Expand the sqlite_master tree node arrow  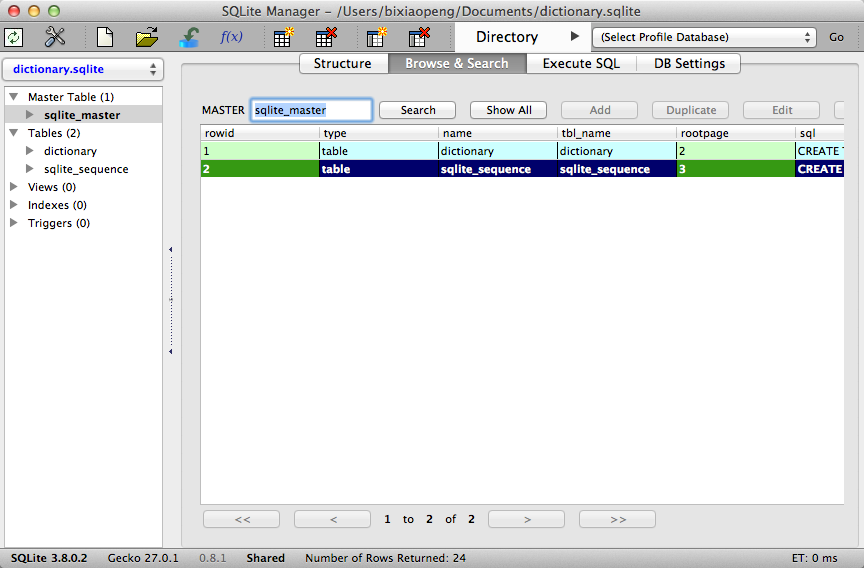click(x=30, y=115)
